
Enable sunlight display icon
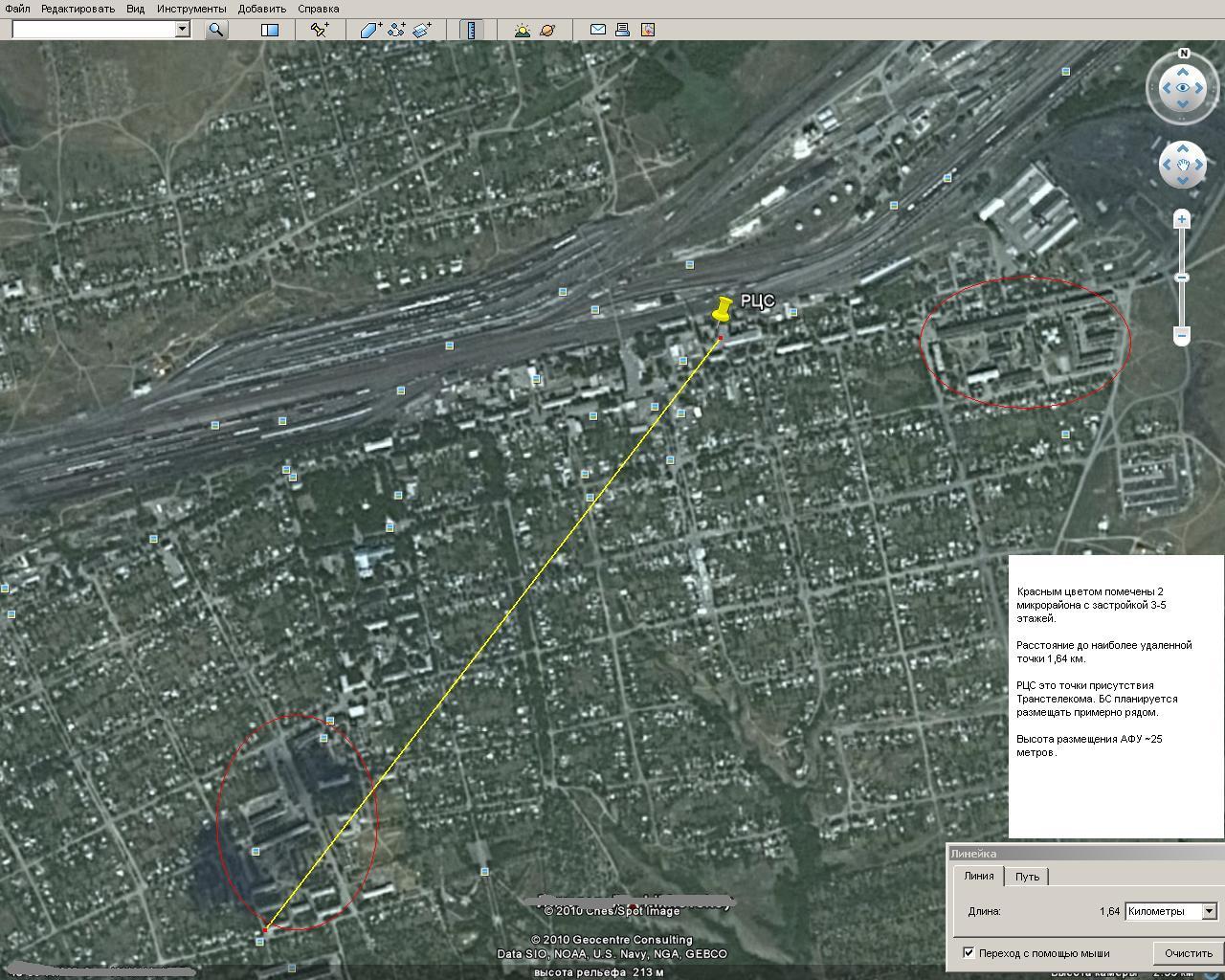tap(522, 30)
